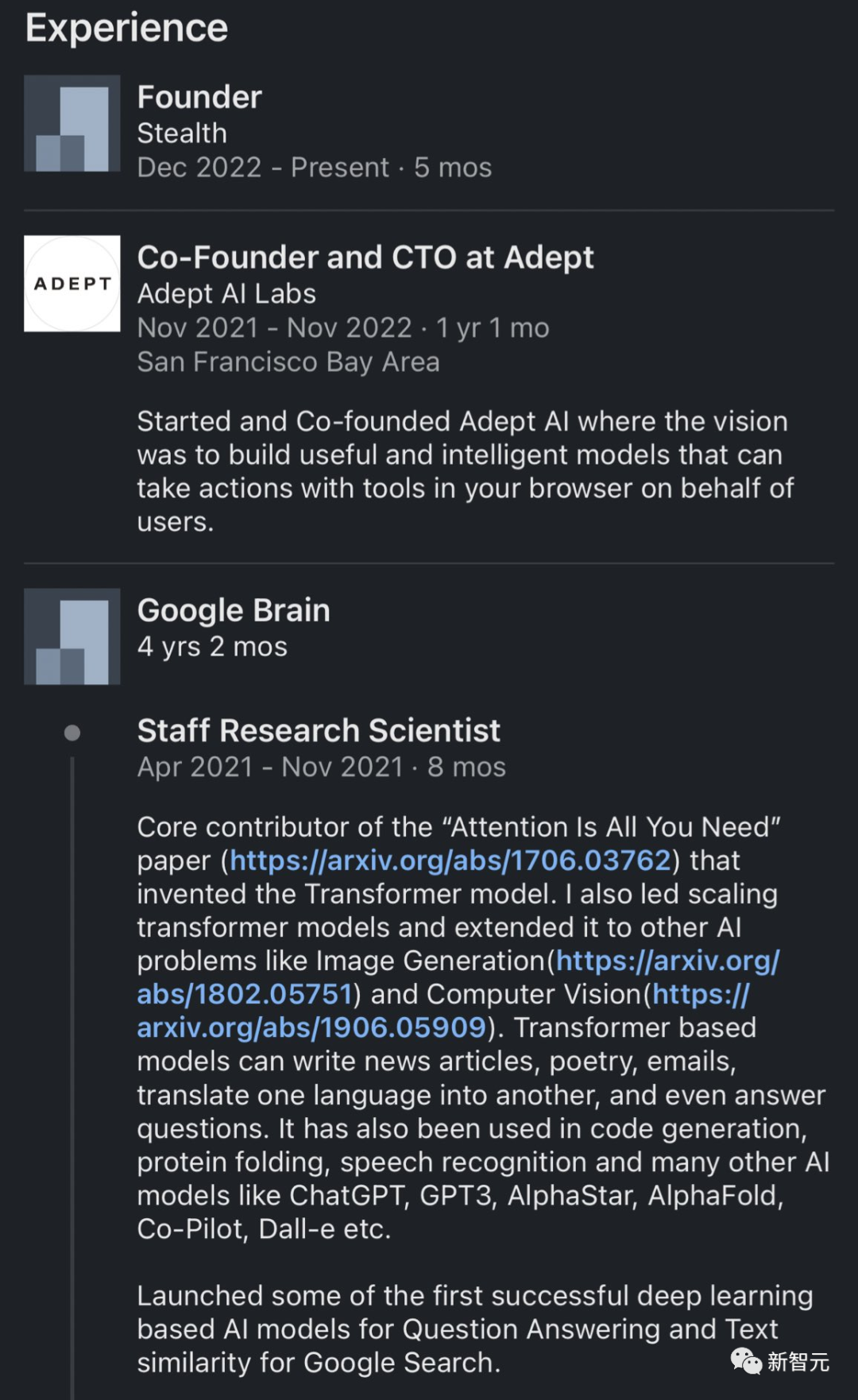The height and width of the screenshot is (1400, 858).
Task: Tap the Adept role description paragraph
Action: pos(465,471)
